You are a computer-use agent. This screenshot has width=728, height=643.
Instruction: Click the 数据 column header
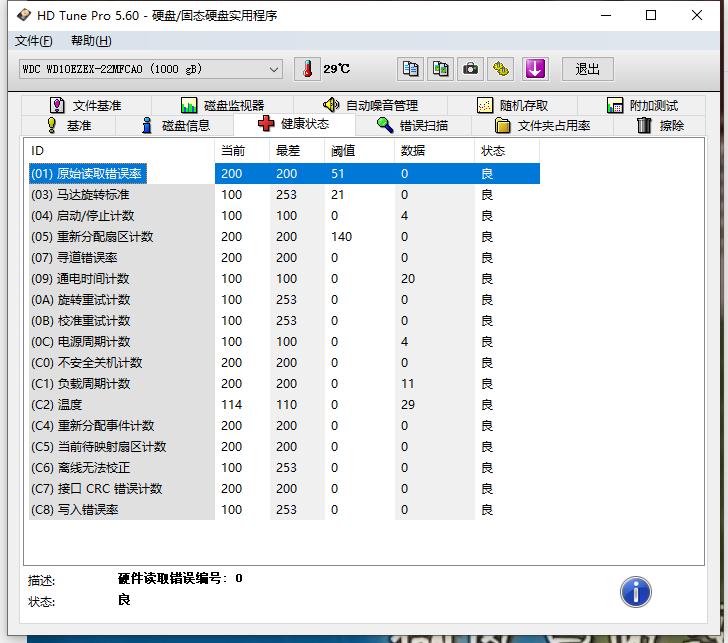coord(434,150)
